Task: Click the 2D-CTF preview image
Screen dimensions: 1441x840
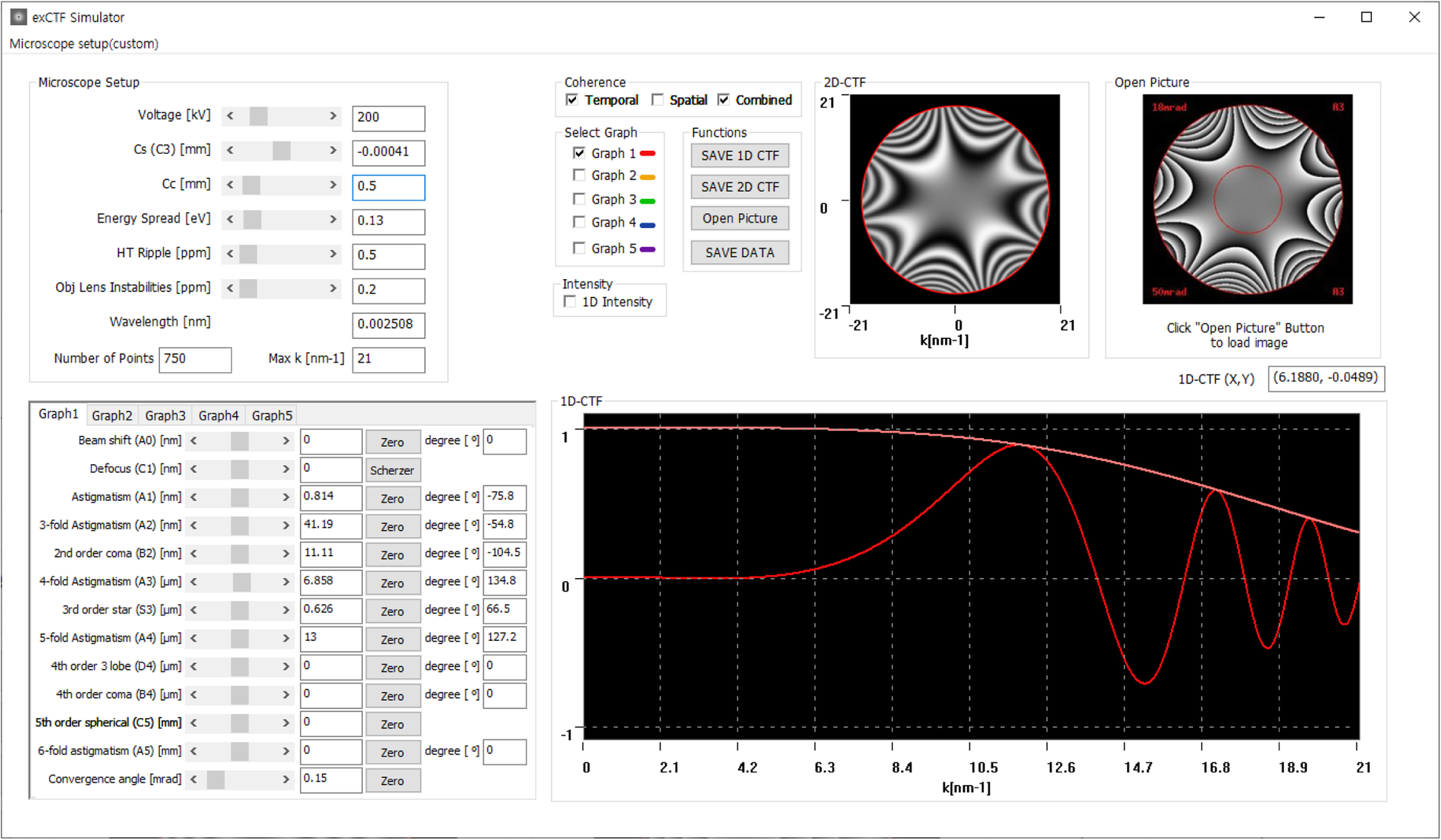Action: [x=954, y=199]
